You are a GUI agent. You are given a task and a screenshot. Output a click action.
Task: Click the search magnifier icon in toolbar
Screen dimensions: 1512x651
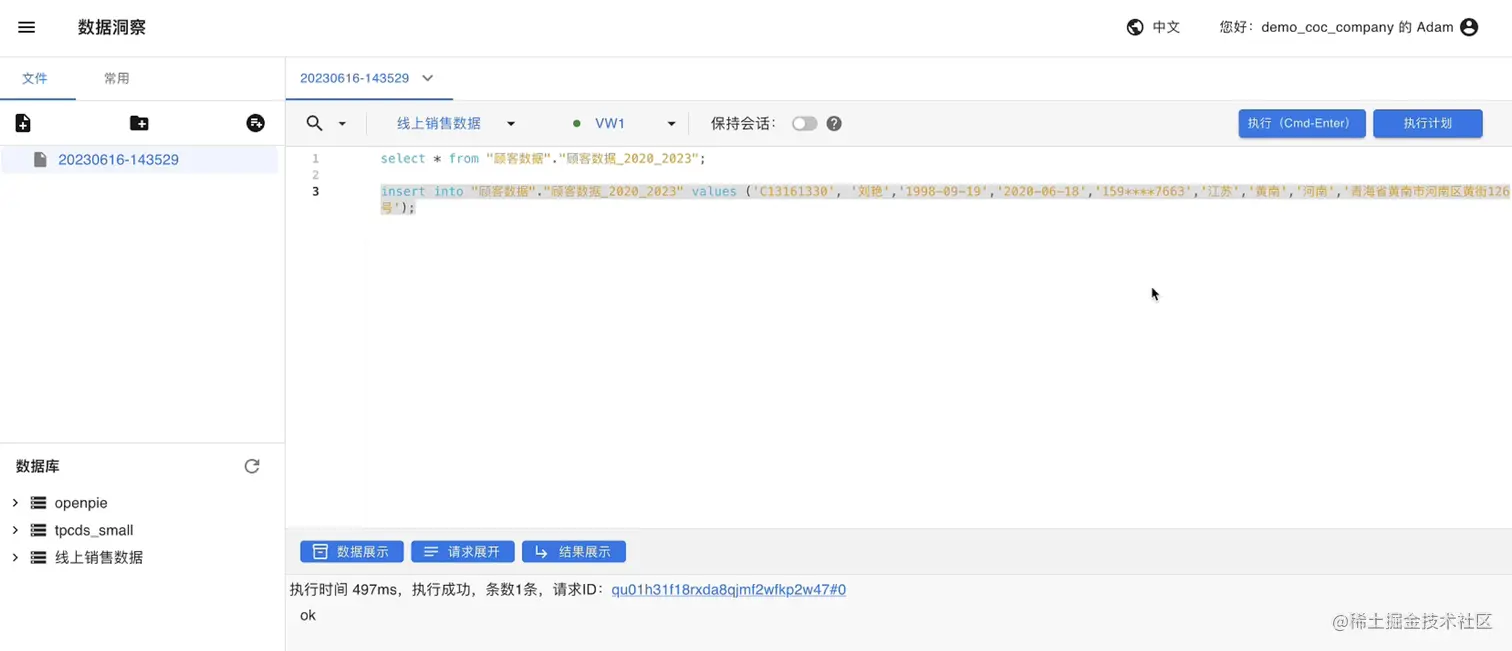coord(314,123)
